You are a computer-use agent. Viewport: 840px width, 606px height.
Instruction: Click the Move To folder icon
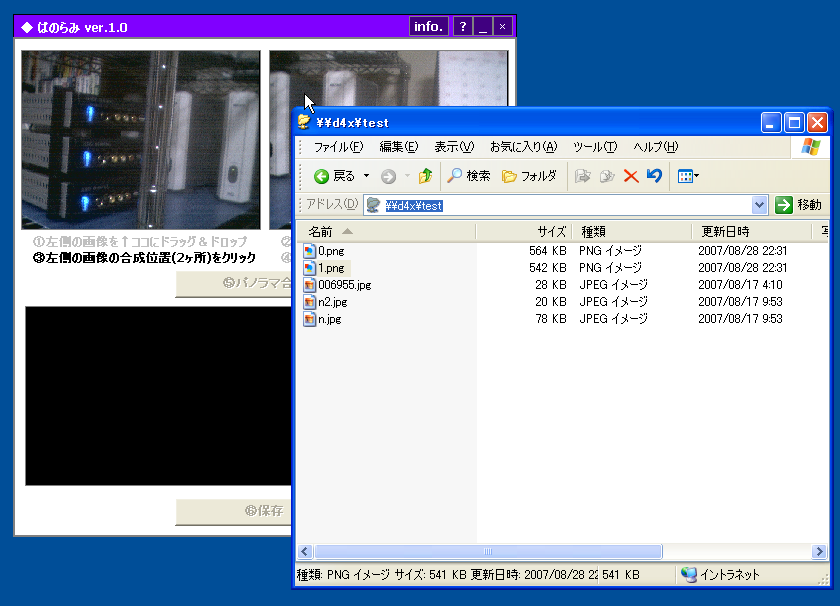click(x=582, y=176)
